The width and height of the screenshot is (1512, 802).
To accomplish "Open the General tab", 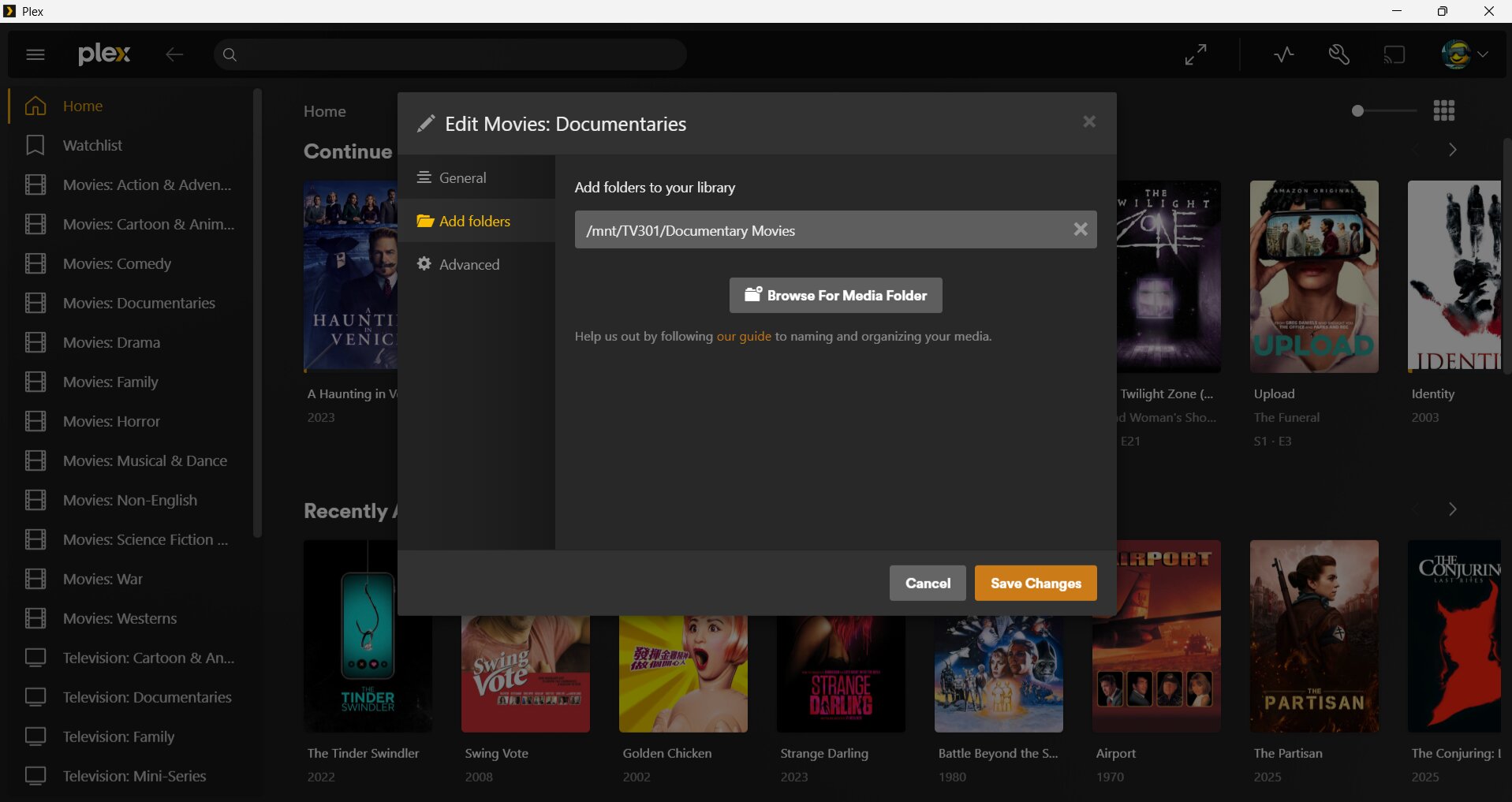I will click(476, 177).
